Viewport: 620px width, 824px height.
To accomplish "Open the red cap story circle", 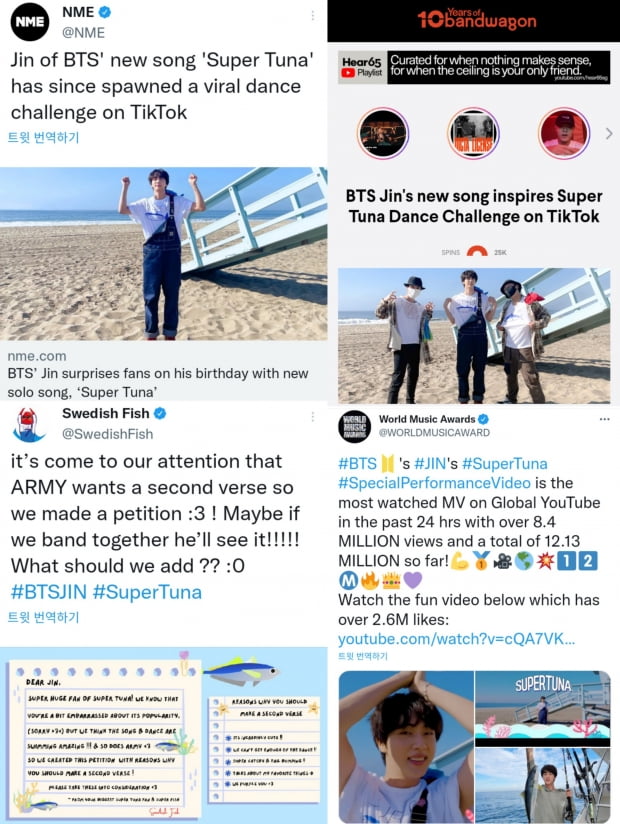I will [x=564, y=133].
